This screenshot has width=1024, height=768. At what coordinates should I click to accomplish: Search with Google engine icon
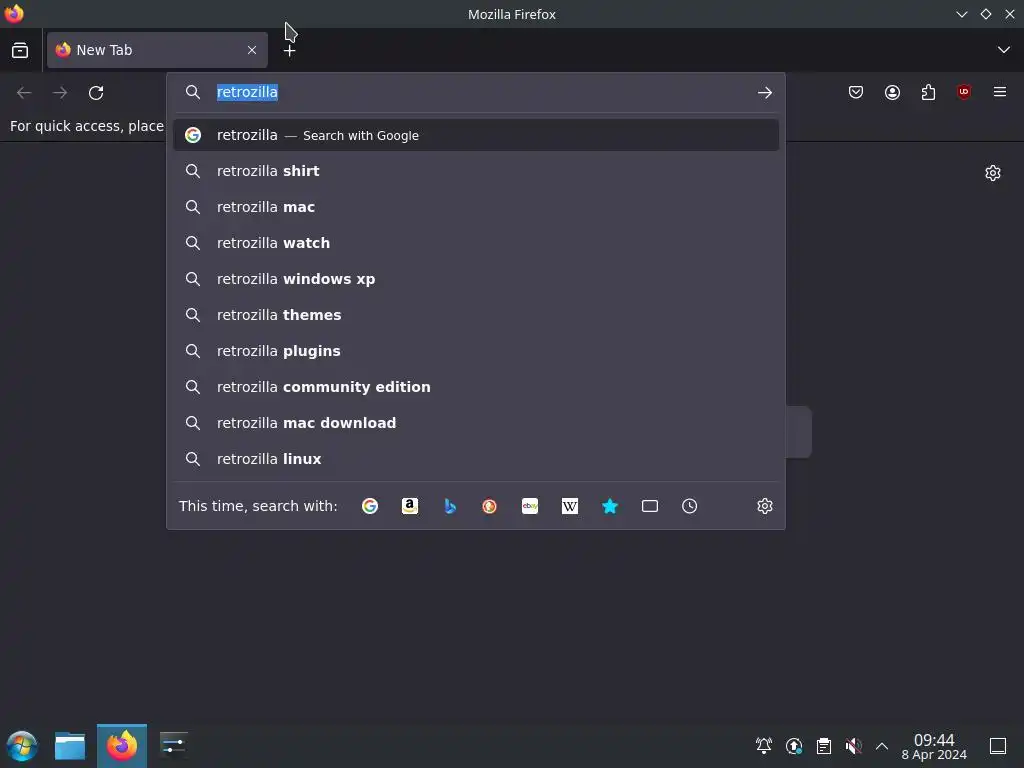370,506
